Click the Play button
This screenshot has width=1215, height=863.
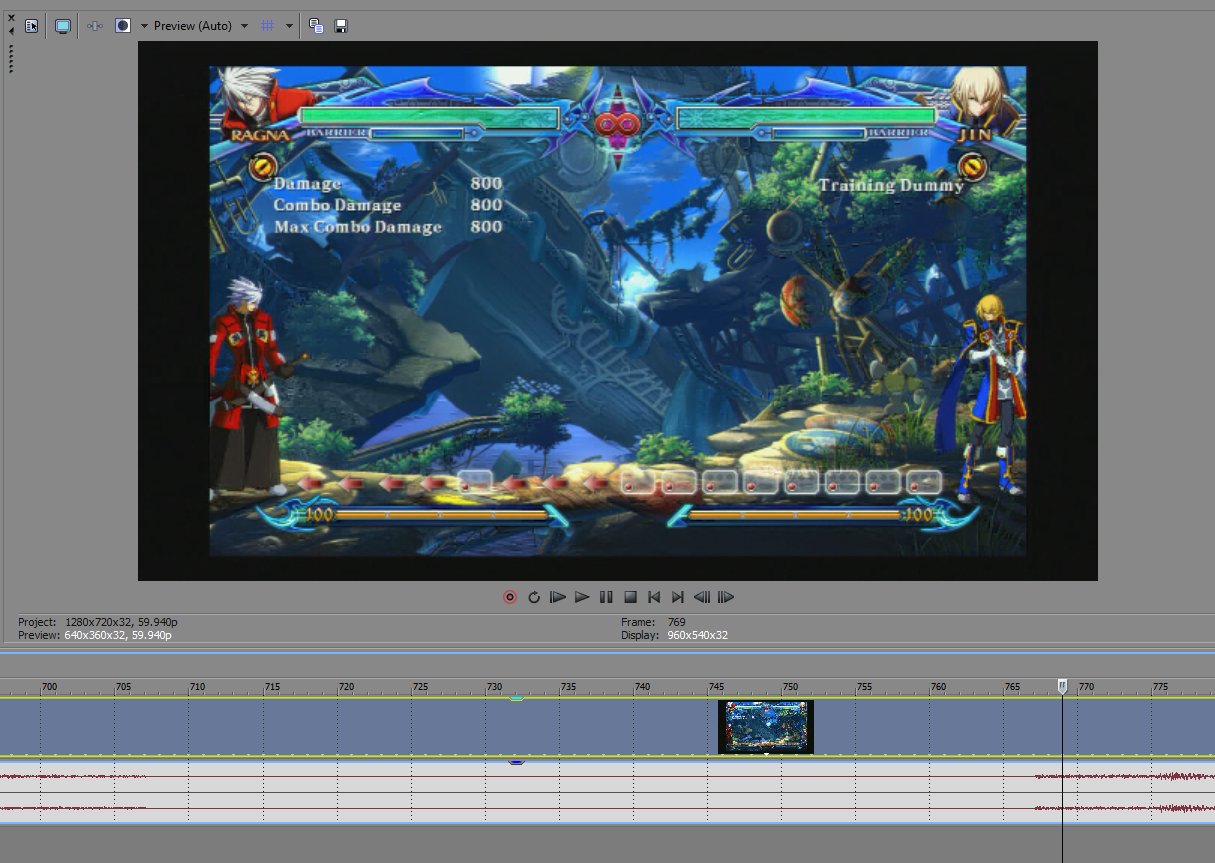coord(582,597)
